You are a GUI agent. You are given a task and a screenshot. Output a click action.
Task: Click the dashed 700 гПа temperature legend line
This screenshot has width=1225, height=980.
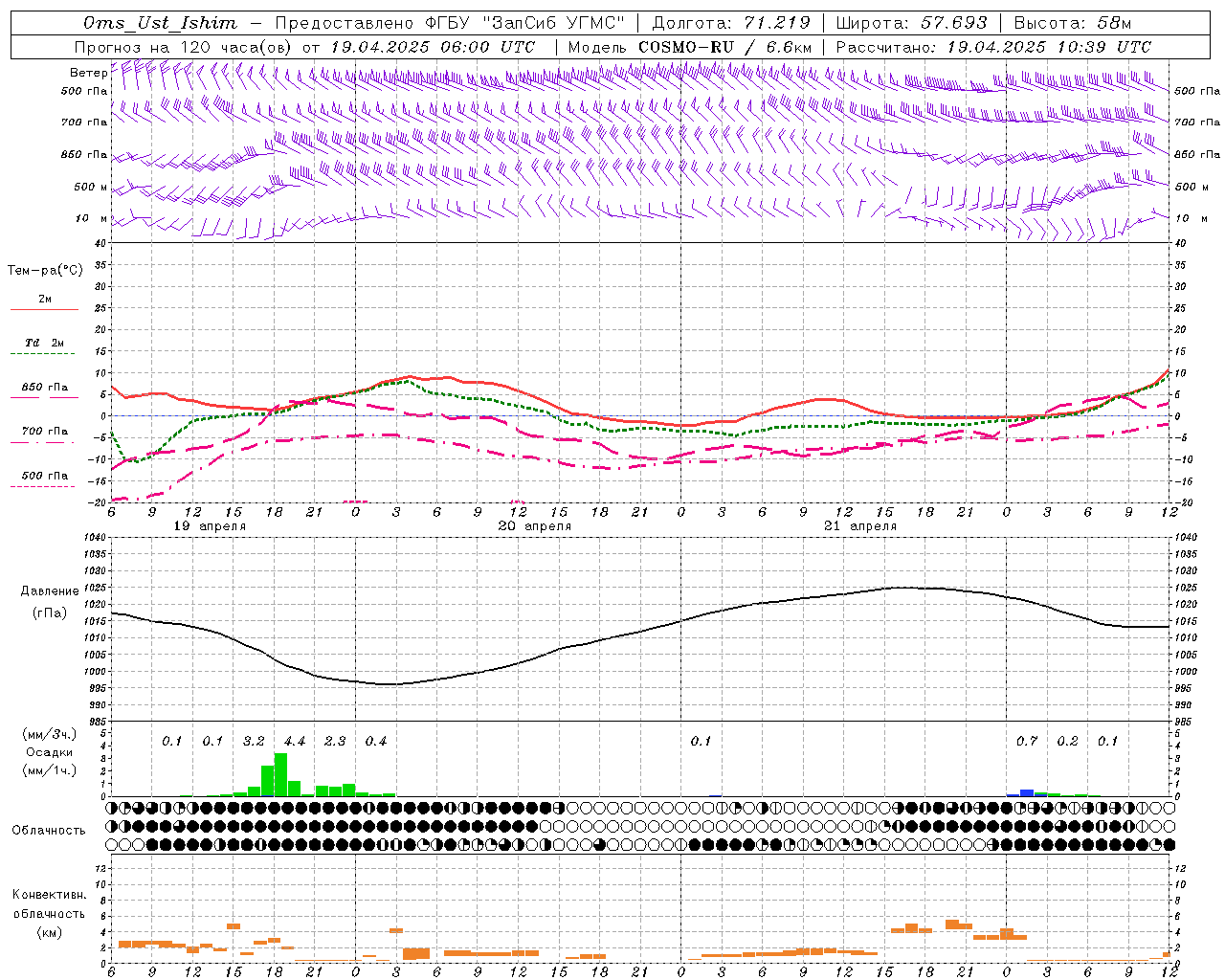pos(44,442)
